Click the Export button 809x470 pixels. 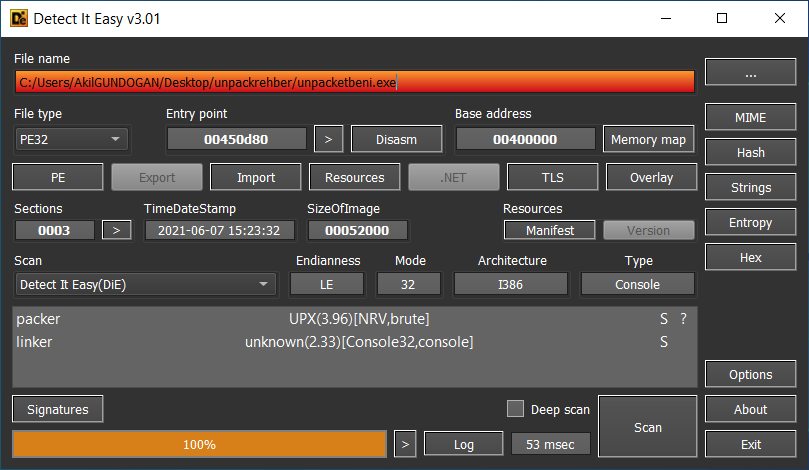tap(157, 177)
